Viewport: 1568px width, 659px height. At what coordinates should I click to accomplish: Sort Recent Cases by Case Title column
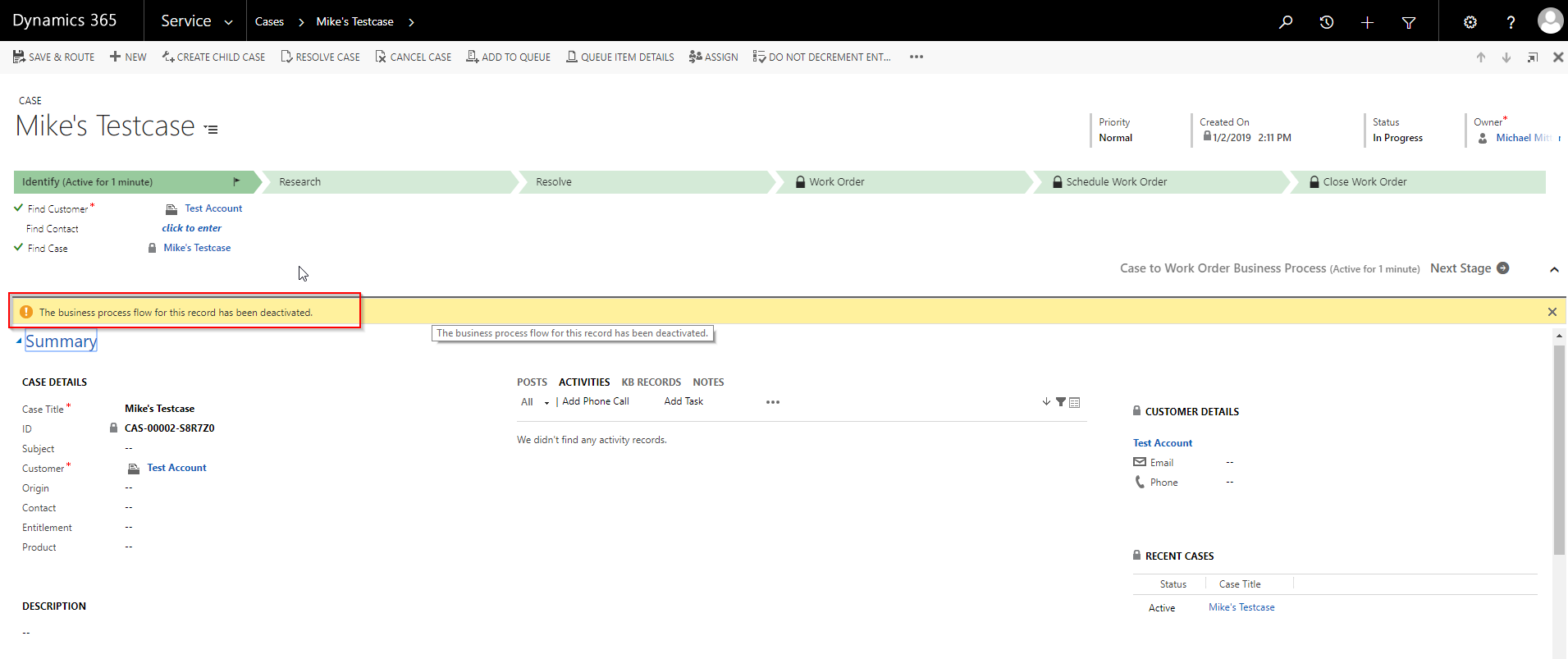pyautogui.click(x=1240, y=584)
